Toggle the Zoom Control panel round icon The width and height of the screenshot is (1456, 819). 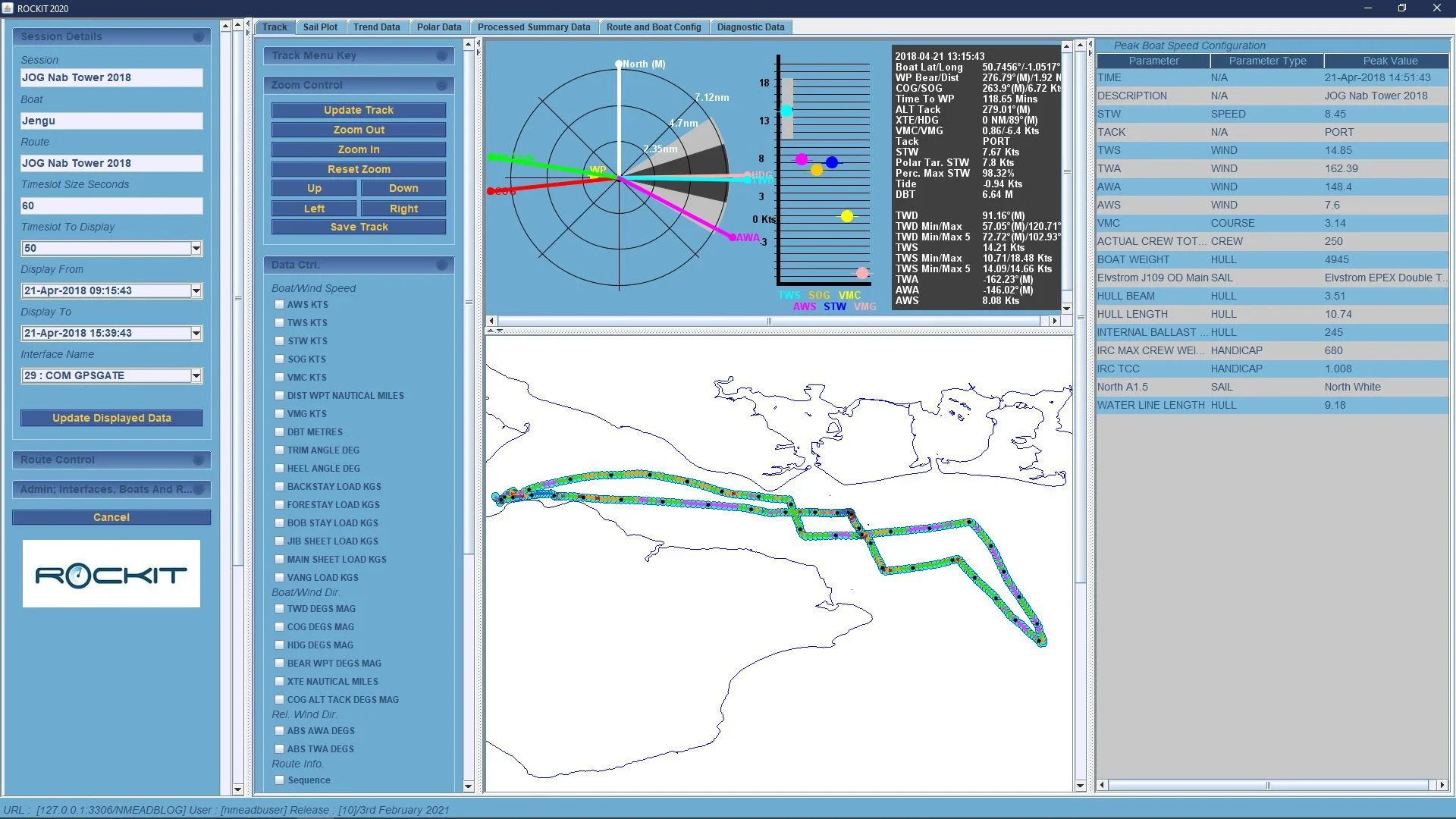pos(441,85)
